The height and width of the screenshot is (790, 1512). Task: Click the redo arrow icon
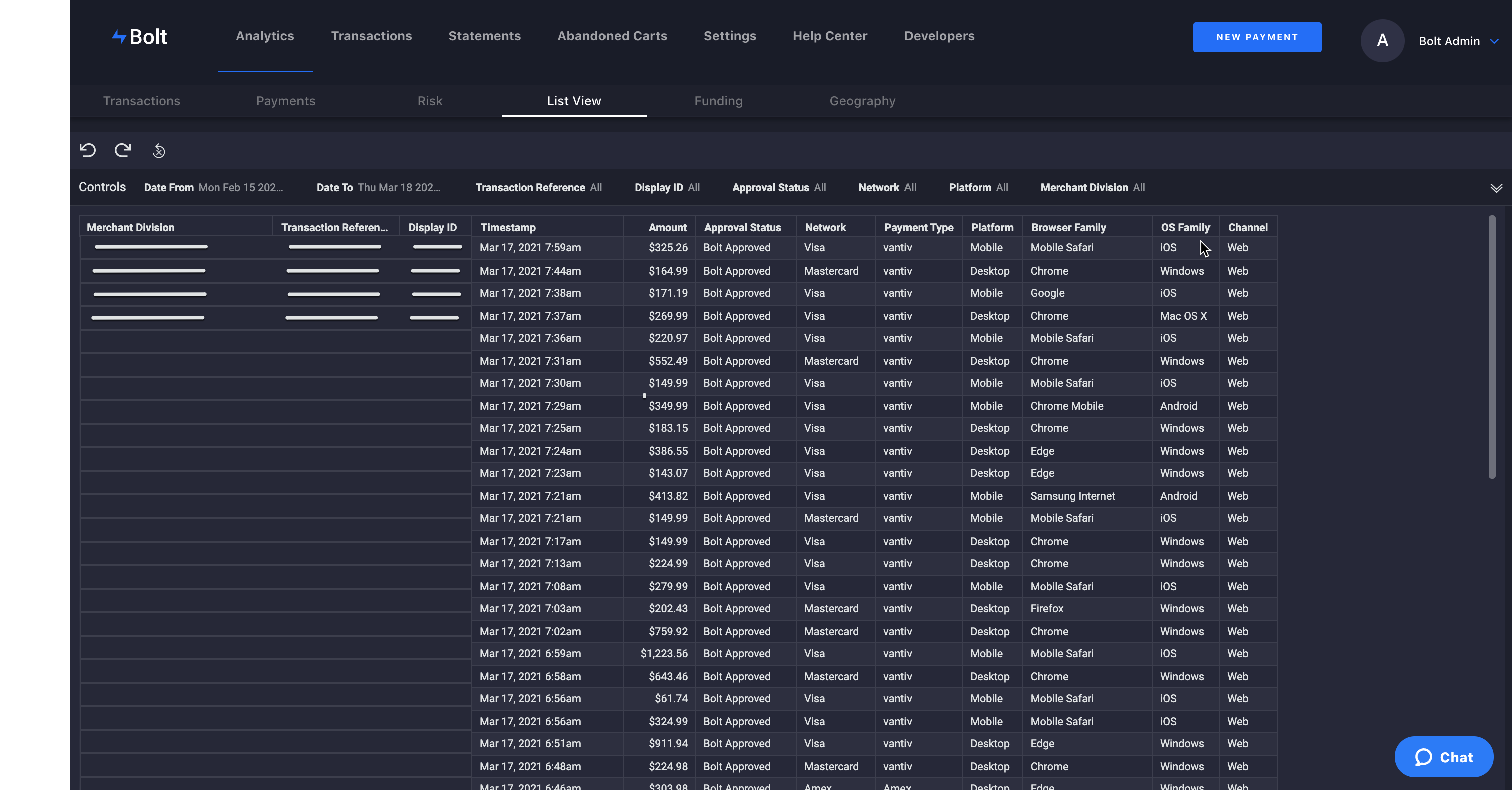(x=123, y=150)
